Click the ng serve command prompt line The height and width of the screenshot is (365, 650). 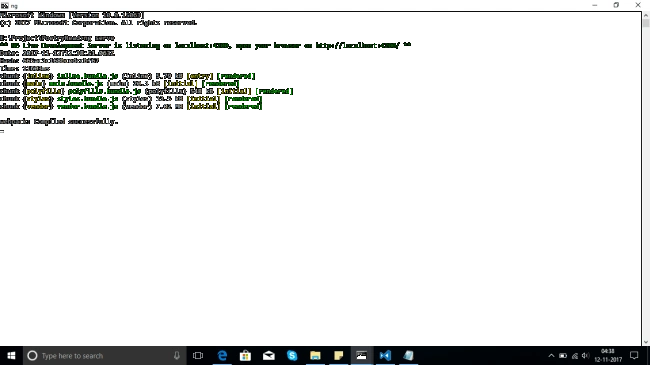pos(57,38)
